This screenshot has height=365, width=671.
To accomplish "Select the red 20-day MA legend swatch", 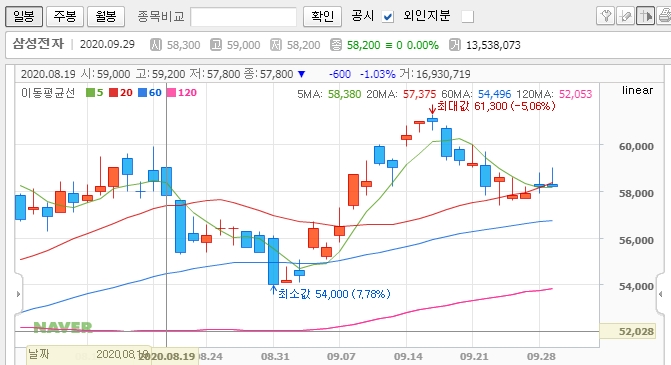I will pyautogui.click(x=113, y=92).
